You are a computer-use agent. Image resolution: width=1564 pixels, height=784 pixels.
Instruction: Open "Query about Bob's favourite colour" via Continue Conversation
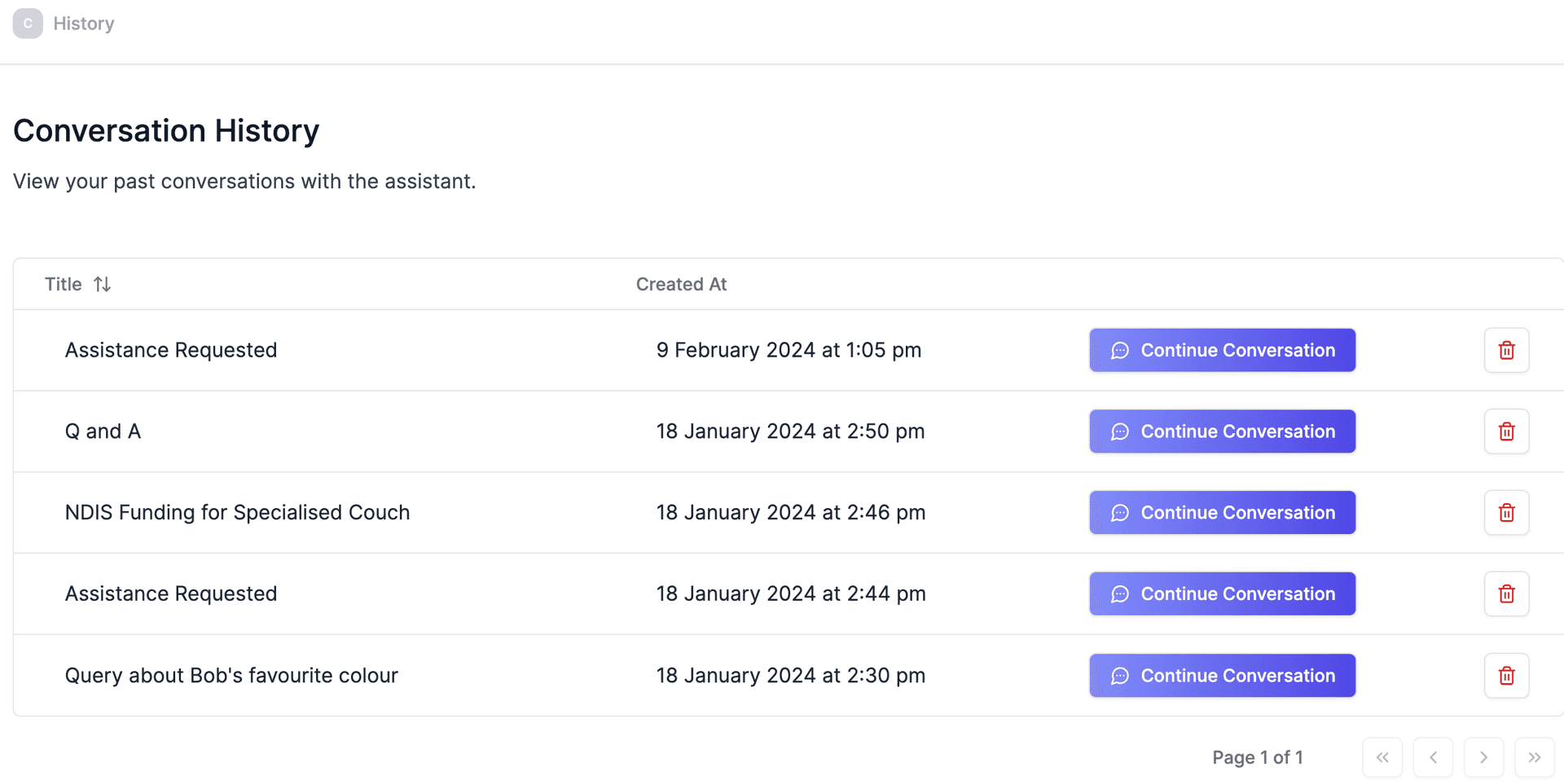pos(1222,675)
